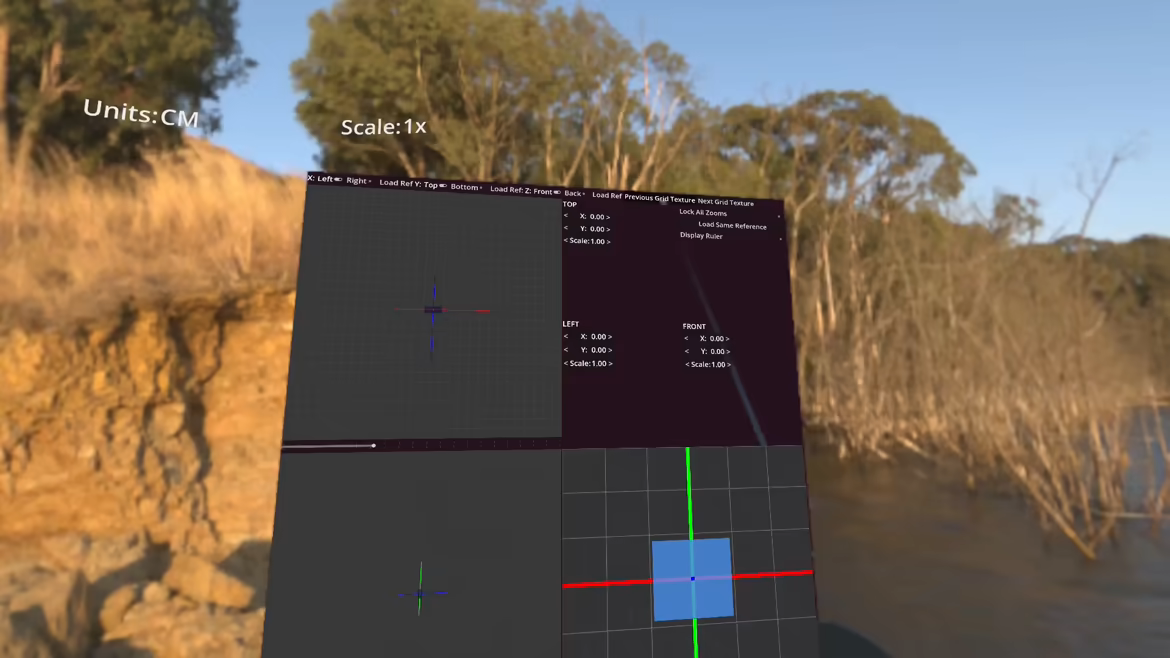1170x658 pixels.
Task: Toggle the Bottom view switch
Action: 481,187
